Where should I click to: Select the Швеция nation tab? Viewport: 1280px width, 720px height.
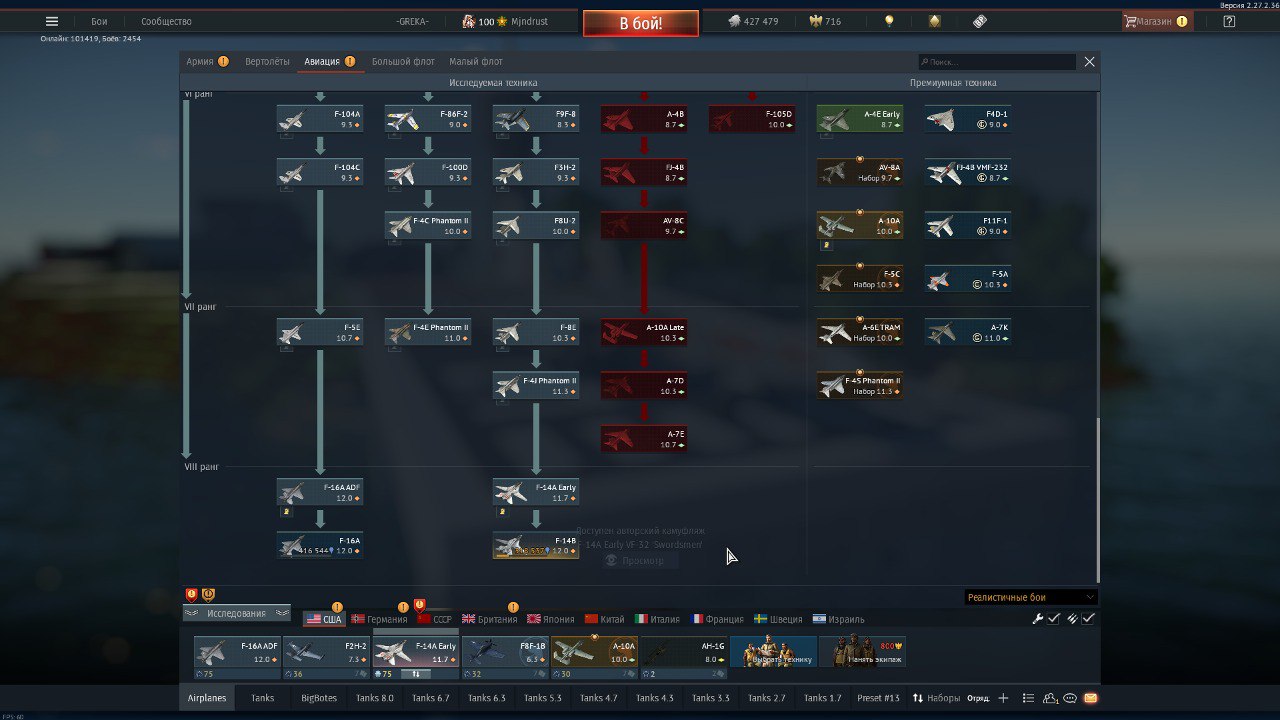coord(779,619)
